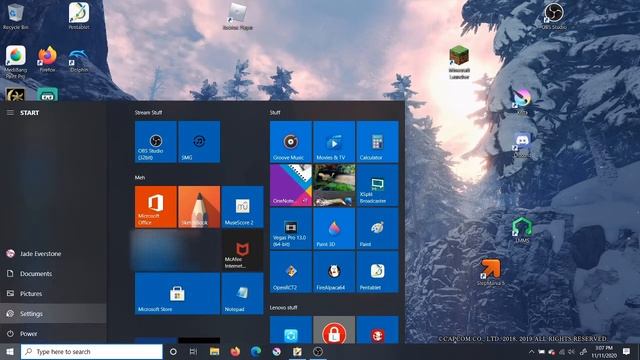The width and height of the screenshot is (640, 360).
Task: Open the SketchBook pencil tile
Action: click(199, 207)
